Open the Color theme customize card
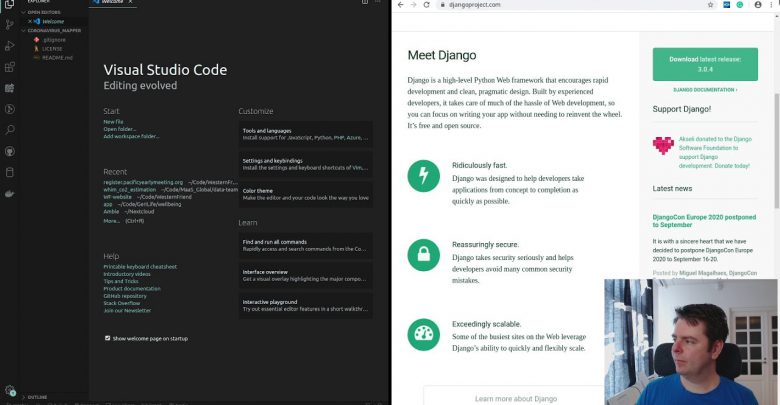 [x=305, y=194]
